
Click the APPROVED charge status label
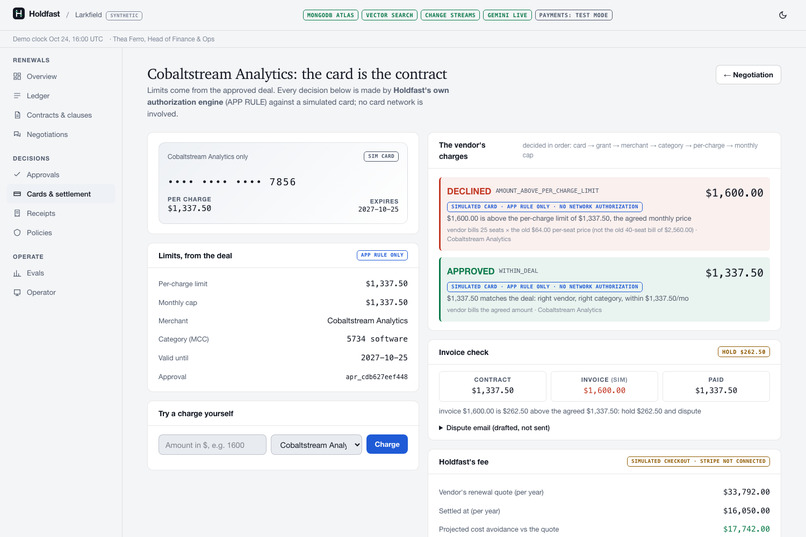pos(470,271)
